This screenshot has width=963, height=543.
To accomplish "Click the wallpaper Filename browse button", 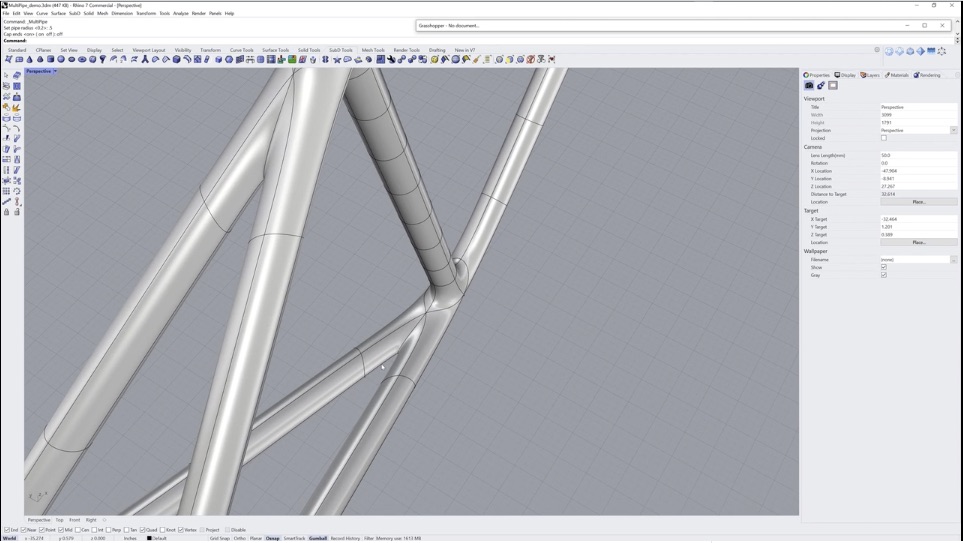I will pyautogui.click(x=954, y=260).
